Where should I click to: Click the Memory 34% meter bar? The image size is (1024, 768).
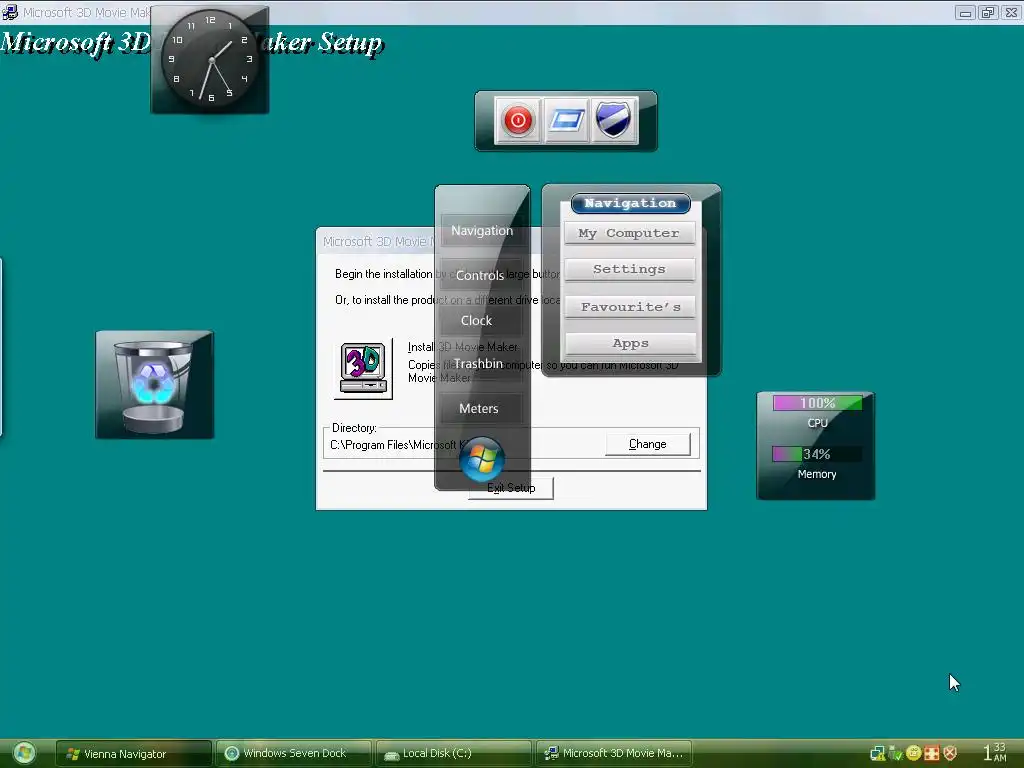(x=818, y=454)
